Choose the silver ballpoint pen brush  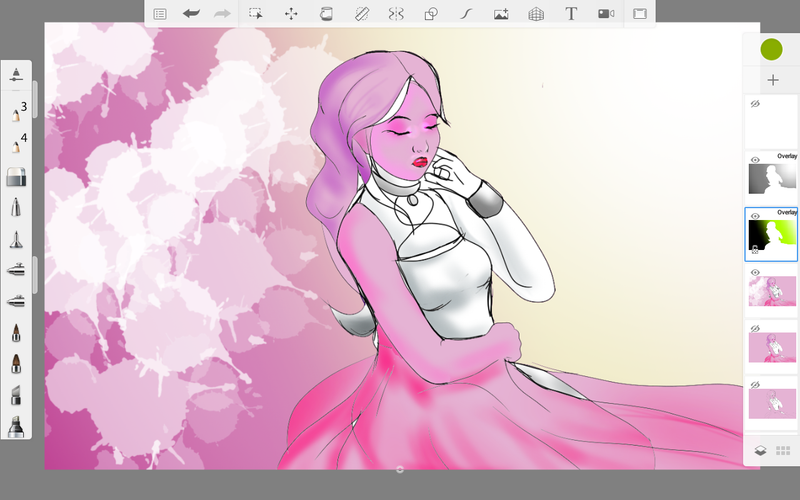[16, 208]
